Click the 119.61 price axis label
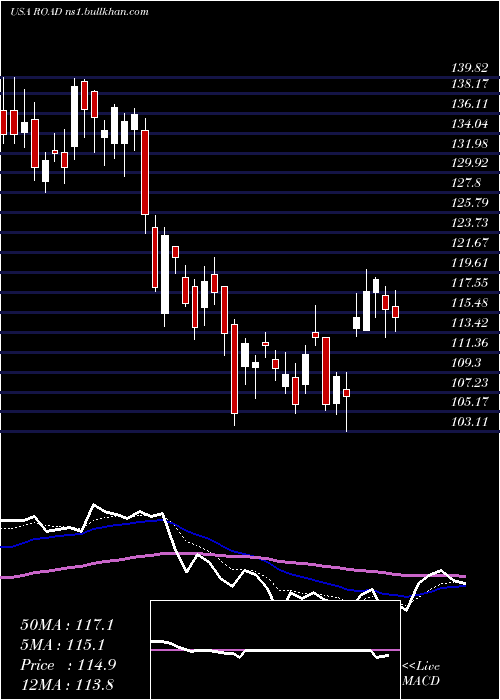500x700 pixels. click(470, 262)
